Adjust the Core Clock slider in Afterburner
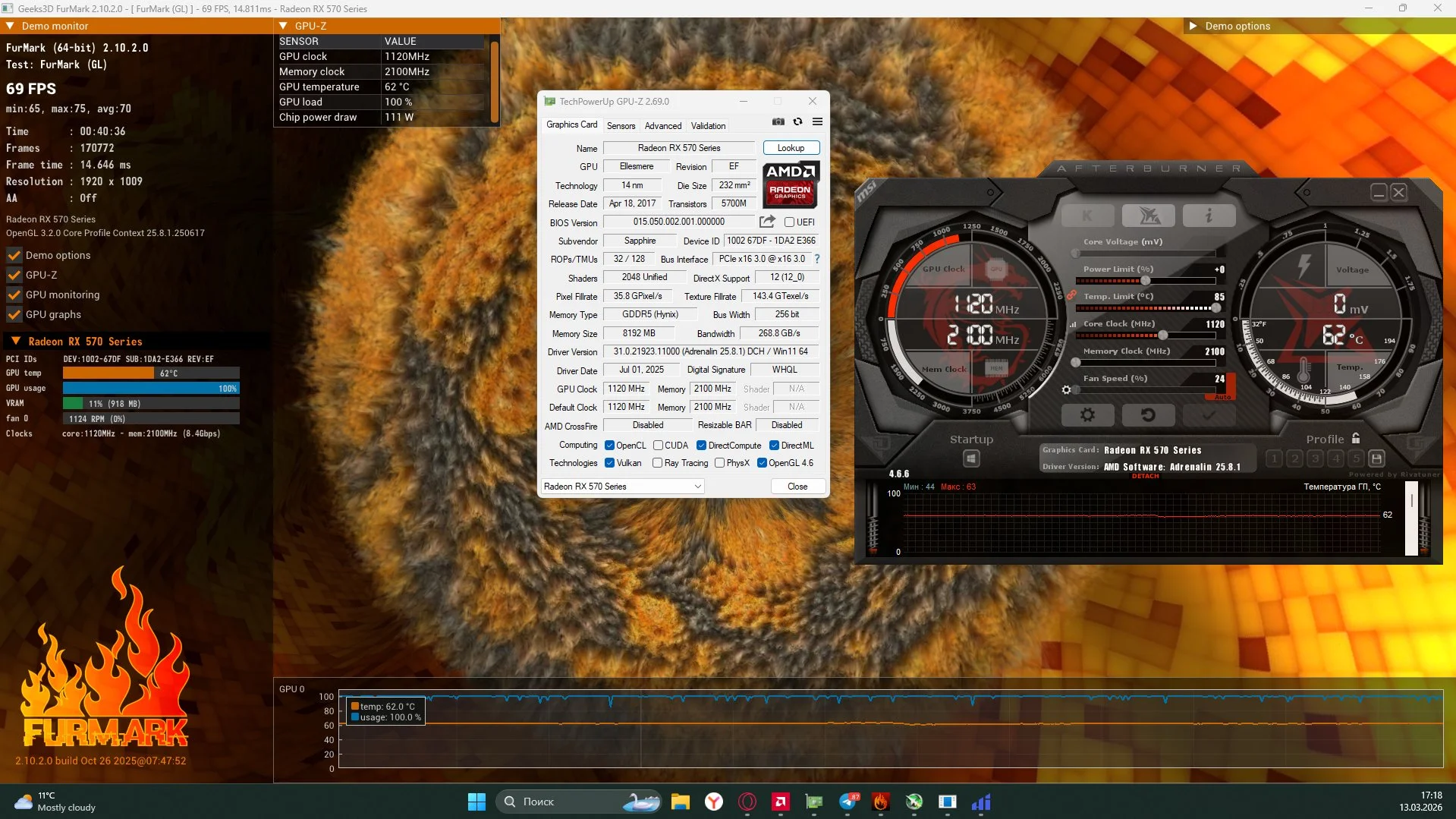 (1146, 335)
